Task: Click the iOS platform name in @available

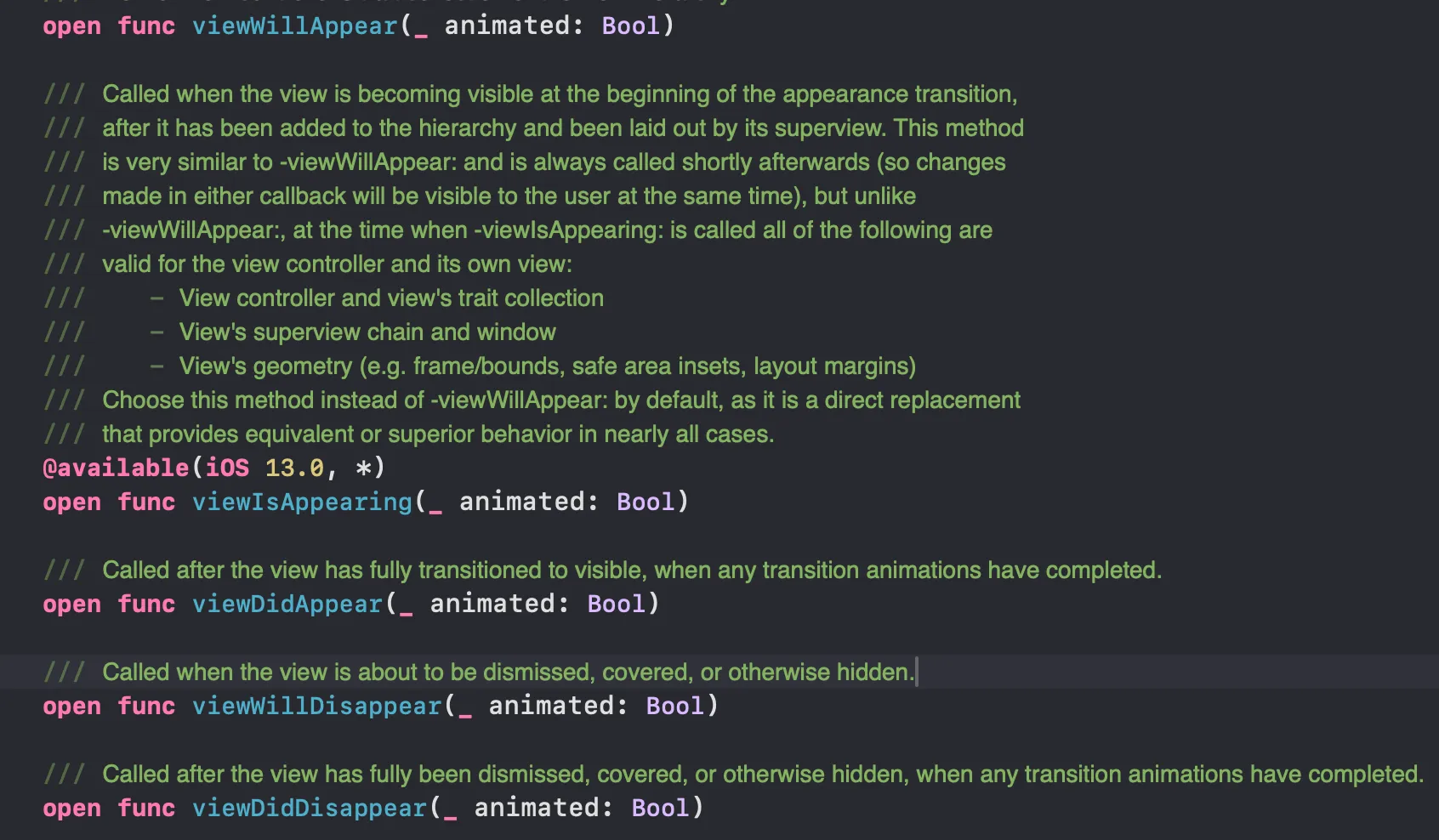Action: (x=227, y=468)
